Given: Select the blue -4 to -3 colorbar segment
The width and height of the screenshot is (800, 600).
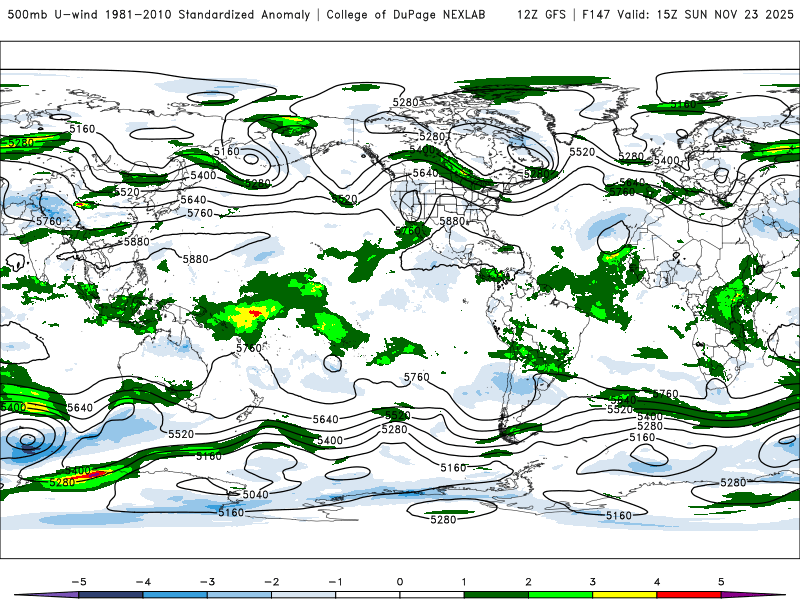Looking at the screenshot, I should pos(175,595).
